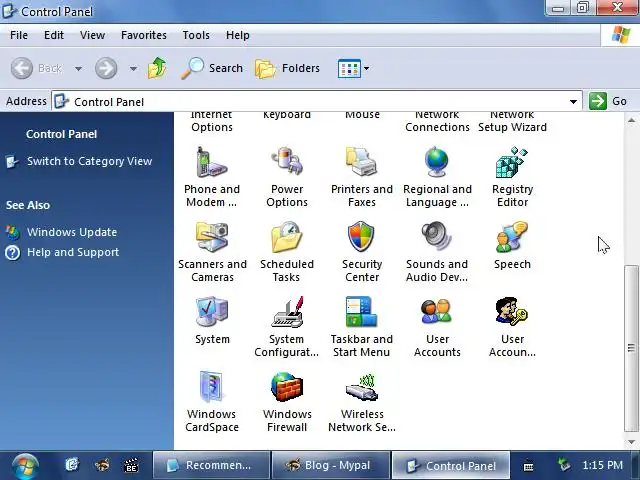640x480 pixels.
Task: Open Security Center shield icon
Action: (x=361, y=236)
